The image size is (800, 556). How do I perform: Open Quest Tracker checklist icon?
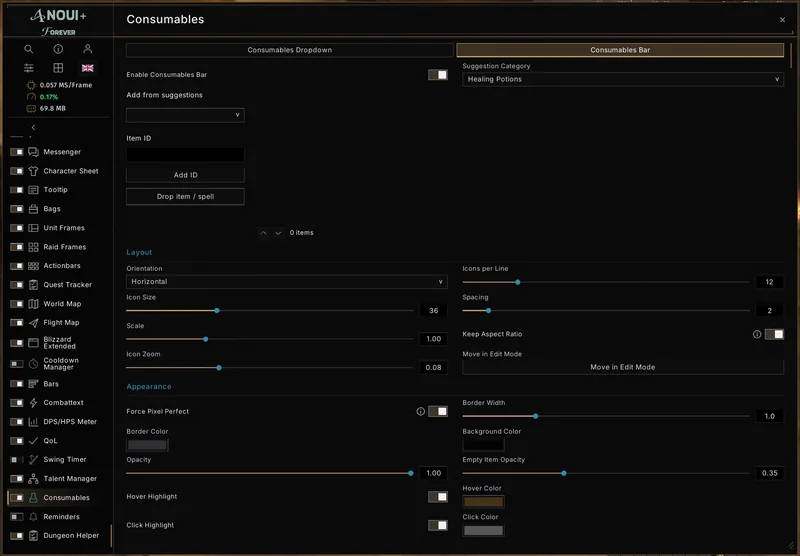pyautogui.click(x=33, y=285)
